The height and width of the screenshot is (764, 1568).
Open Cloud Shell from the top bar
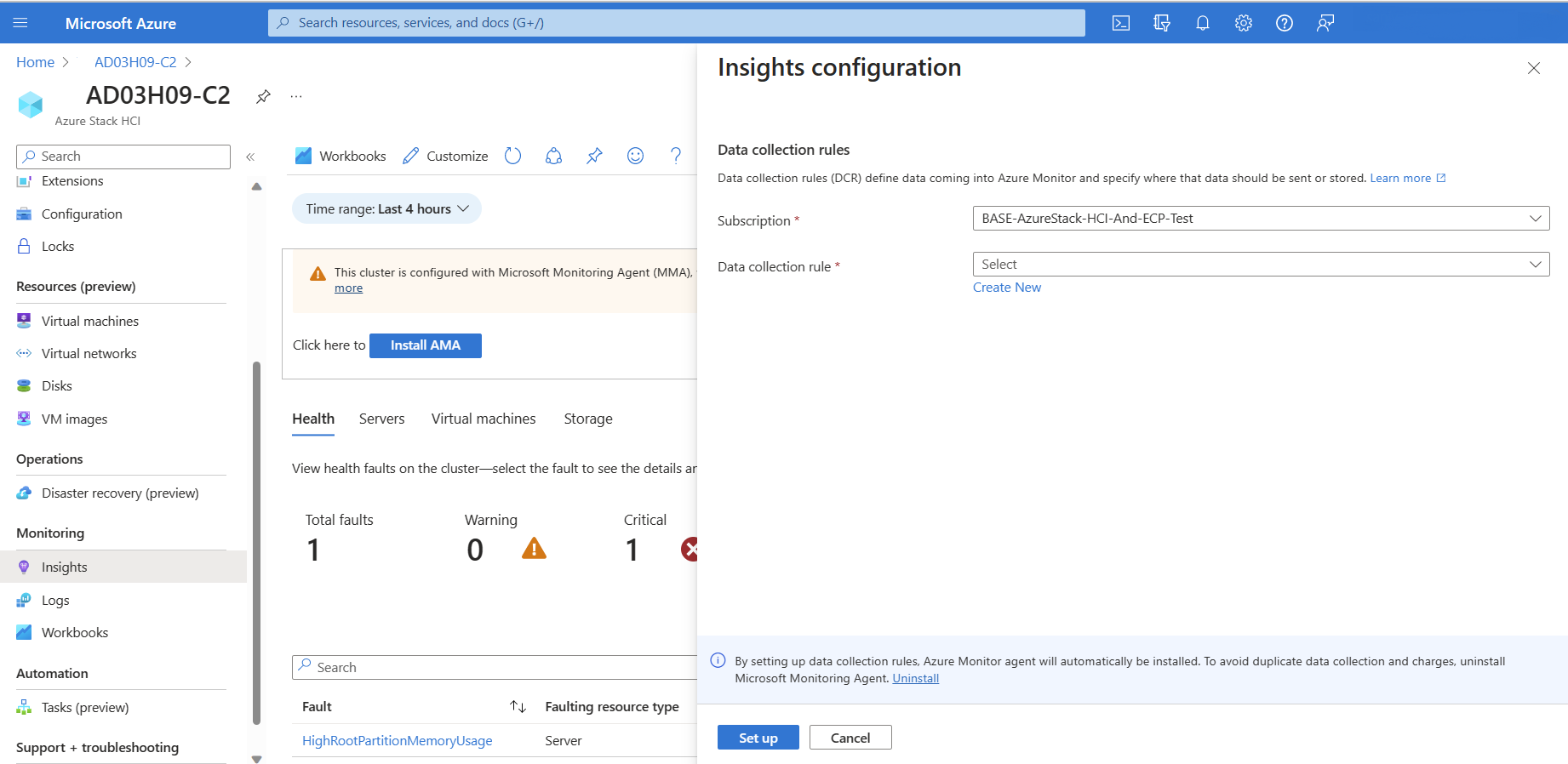pos(1121,23)
